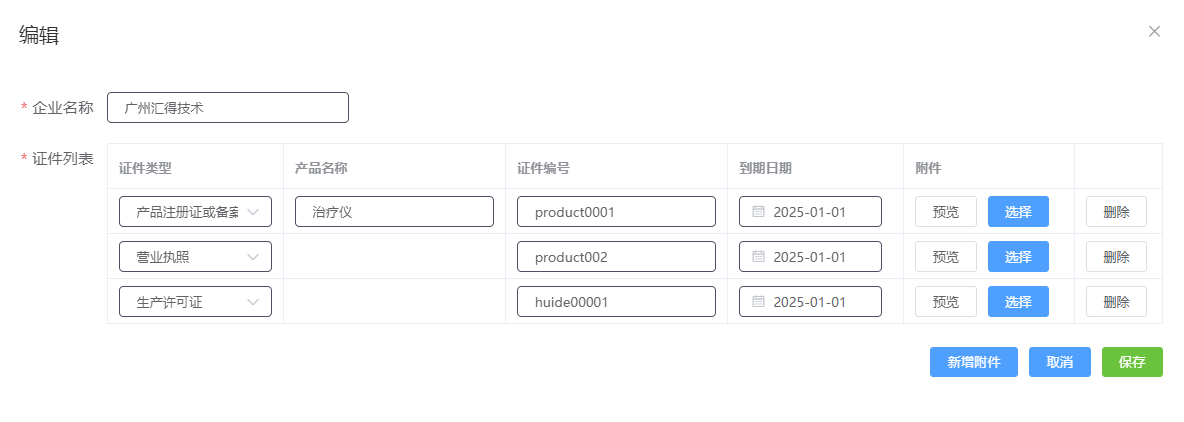Click calendar icon in huide00001 row date
This screenshot has height=422, width=1184.
tap(758, 302)
